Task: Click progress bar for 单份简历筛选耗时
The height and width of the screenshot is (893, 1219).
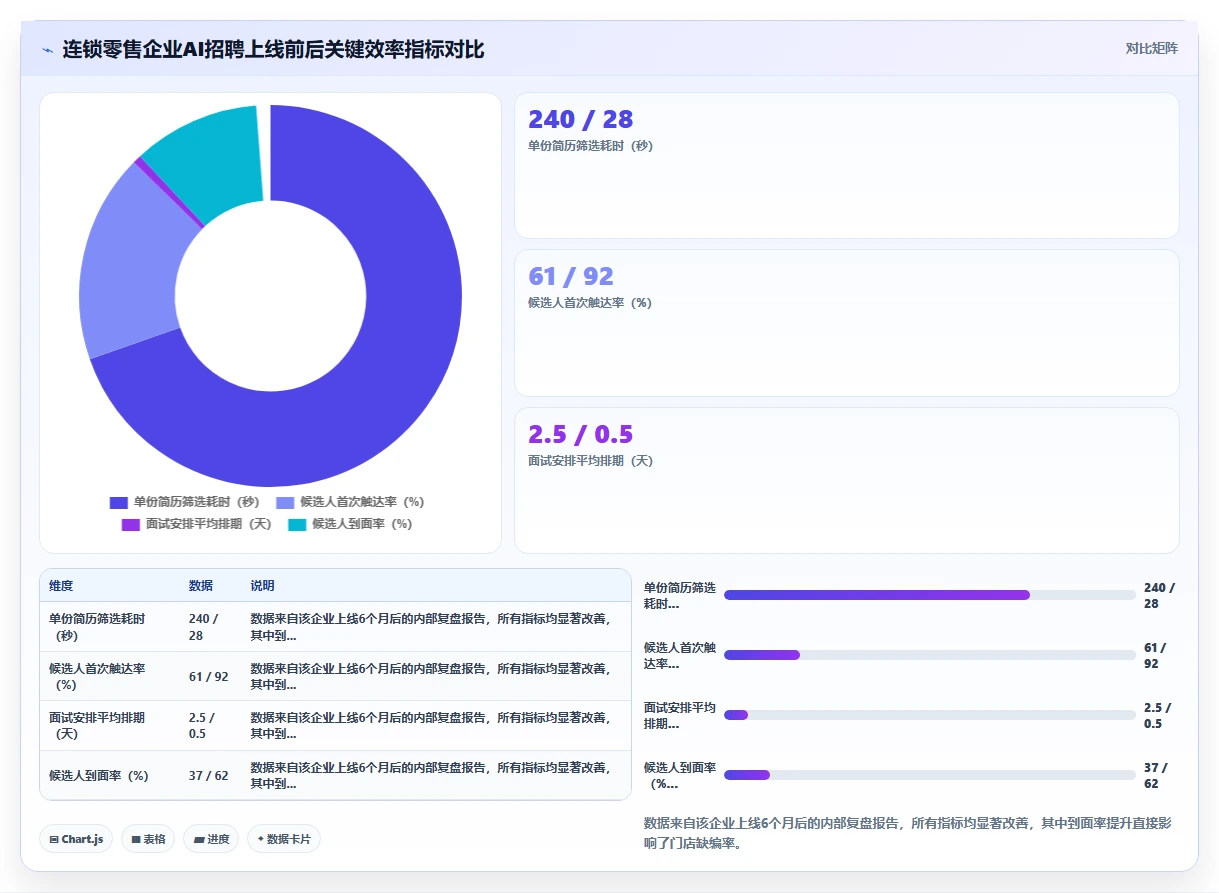Action: click(929, 595)
